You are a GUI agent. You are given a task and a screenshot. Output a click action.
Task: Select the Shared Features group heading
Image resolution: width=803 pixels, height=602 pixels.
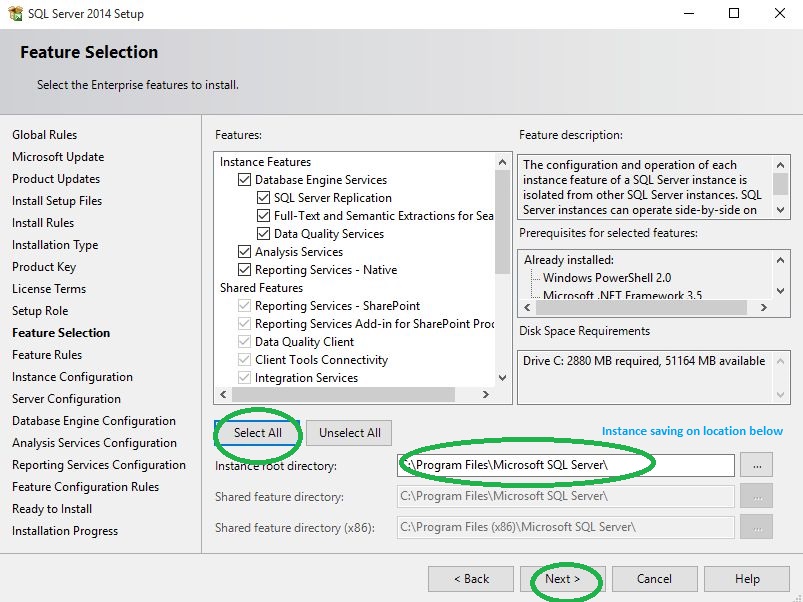[x=261, y=288]
